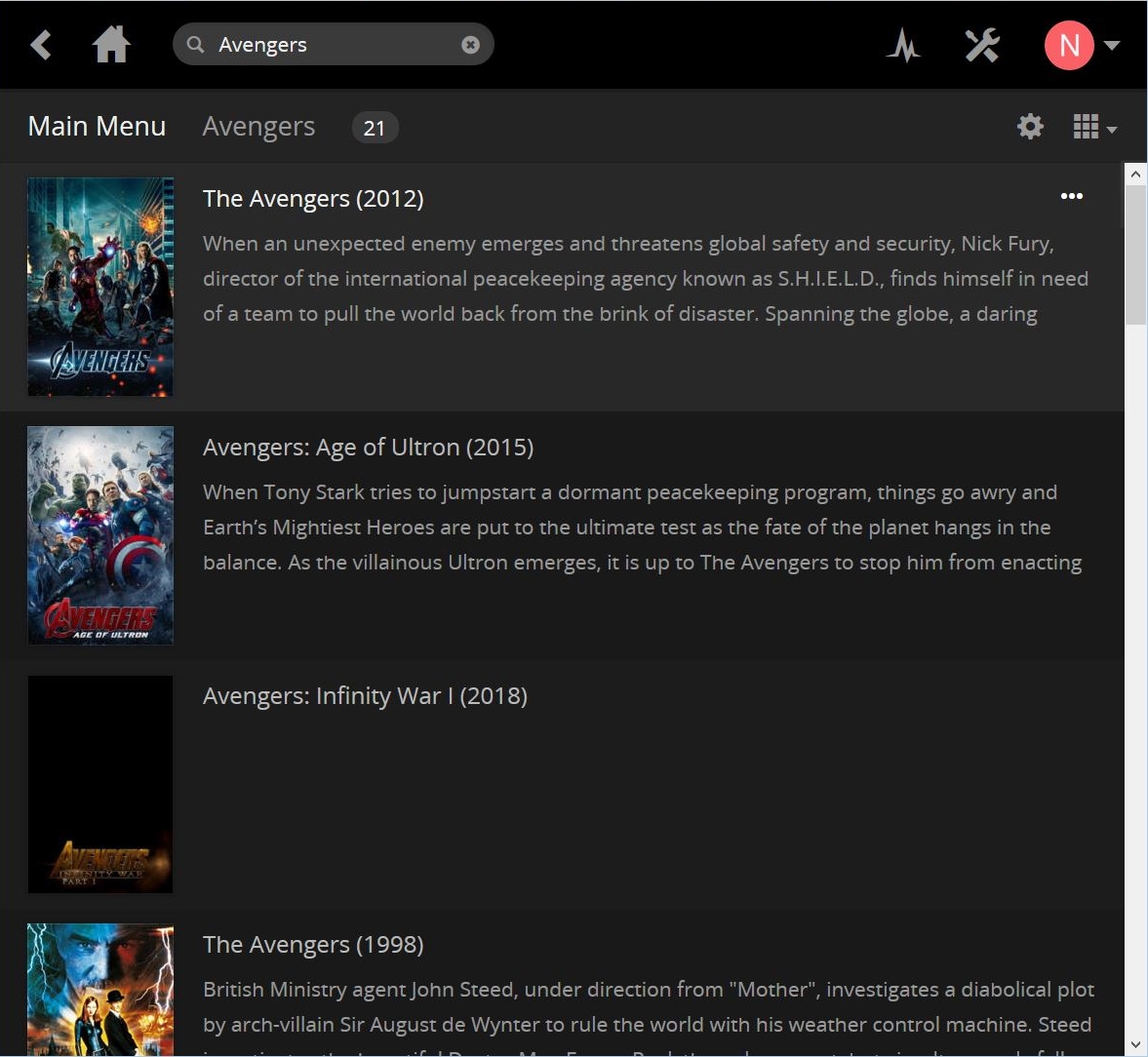
Task: Click the search magnifier icon
Action: pyautogui.click(x=195, y=45)
